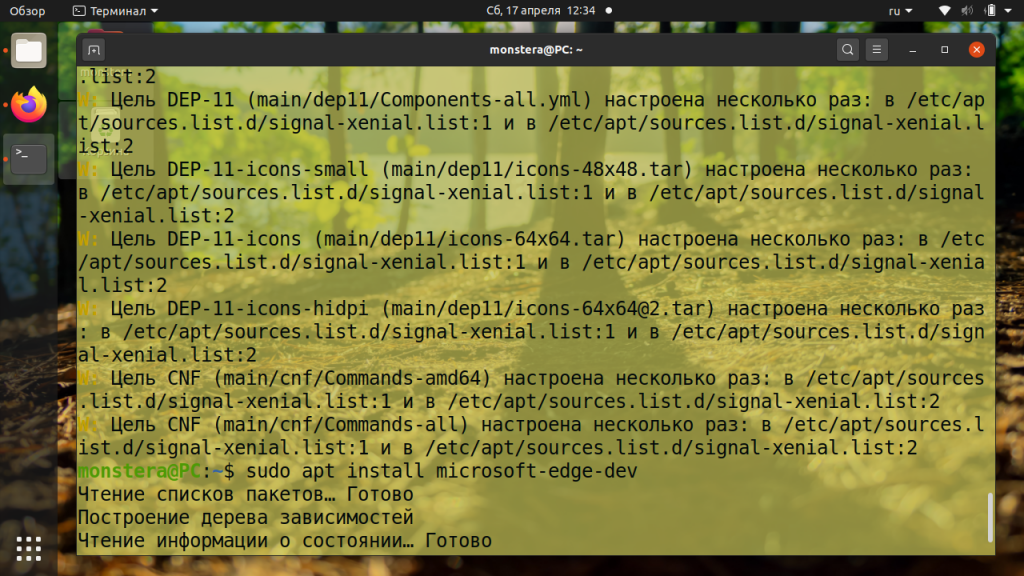Open Files application from the dock
The width and height of the screenshot is (1024, 576).
28,48
